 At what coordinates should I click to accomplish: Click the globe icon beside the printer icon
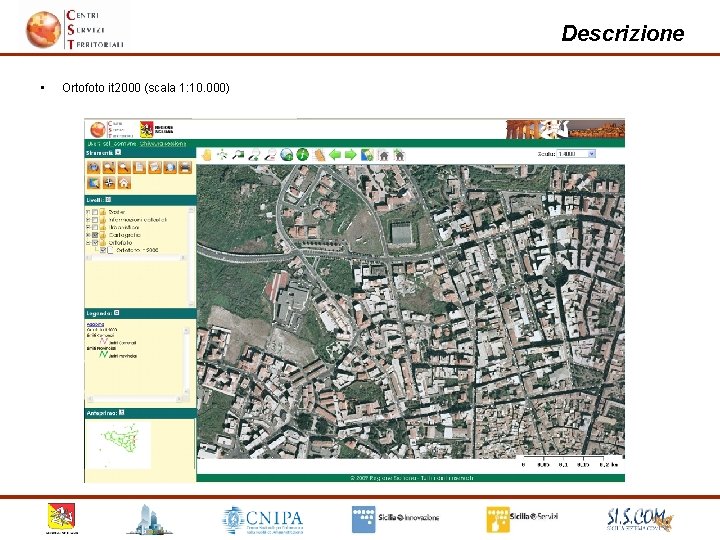tap(170, 168)
